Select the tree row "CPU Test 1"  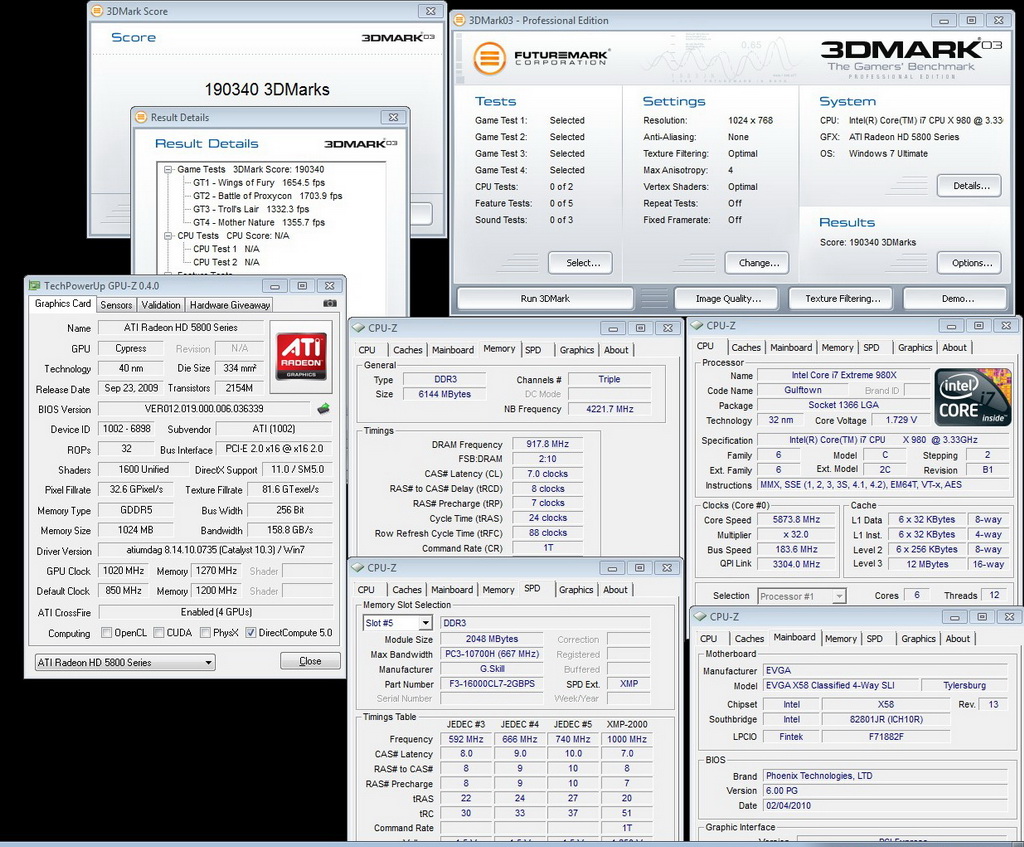coord(226,249)
